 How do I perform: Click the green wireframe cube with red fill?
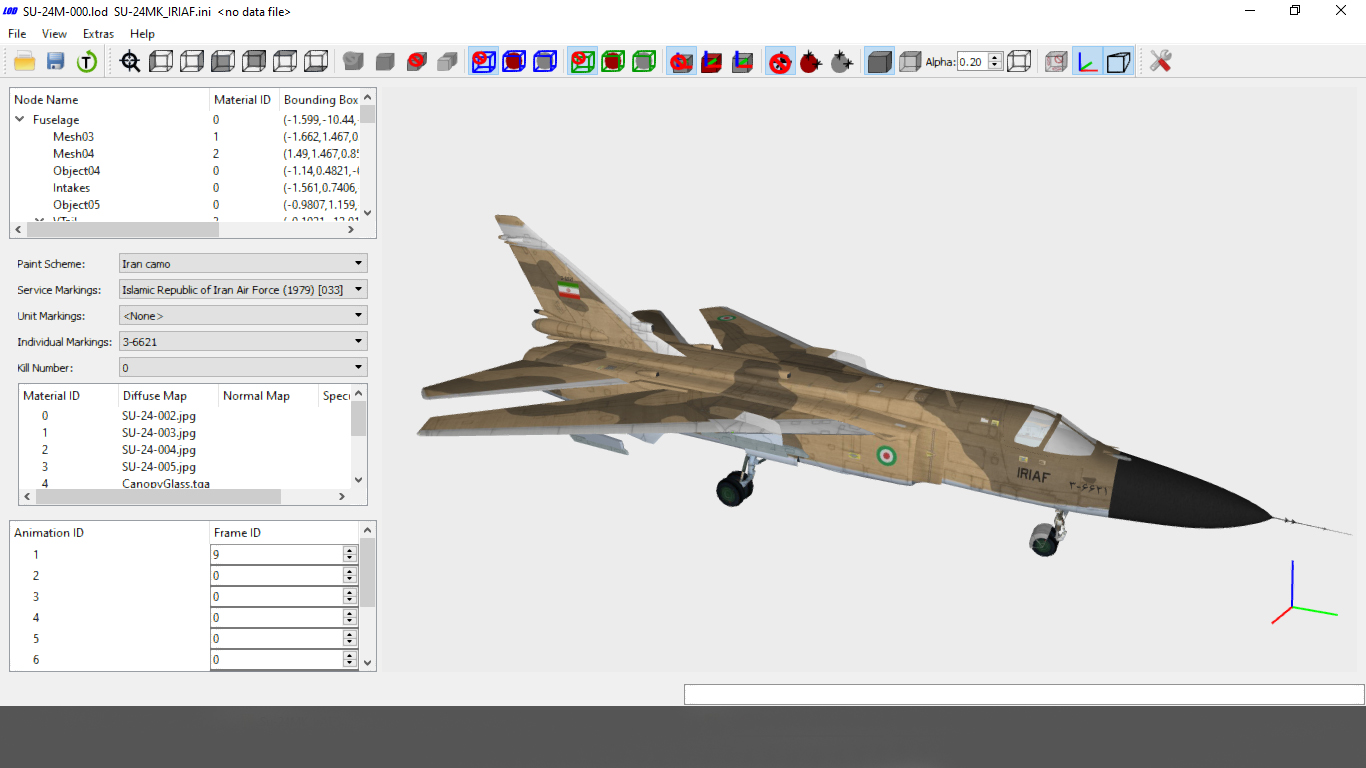[613, 61]
